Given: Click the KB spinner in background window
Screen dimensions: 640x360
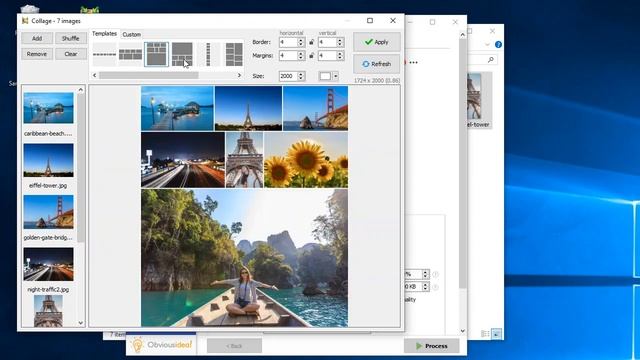Looking at the screenshot, I should pos(425,287).
